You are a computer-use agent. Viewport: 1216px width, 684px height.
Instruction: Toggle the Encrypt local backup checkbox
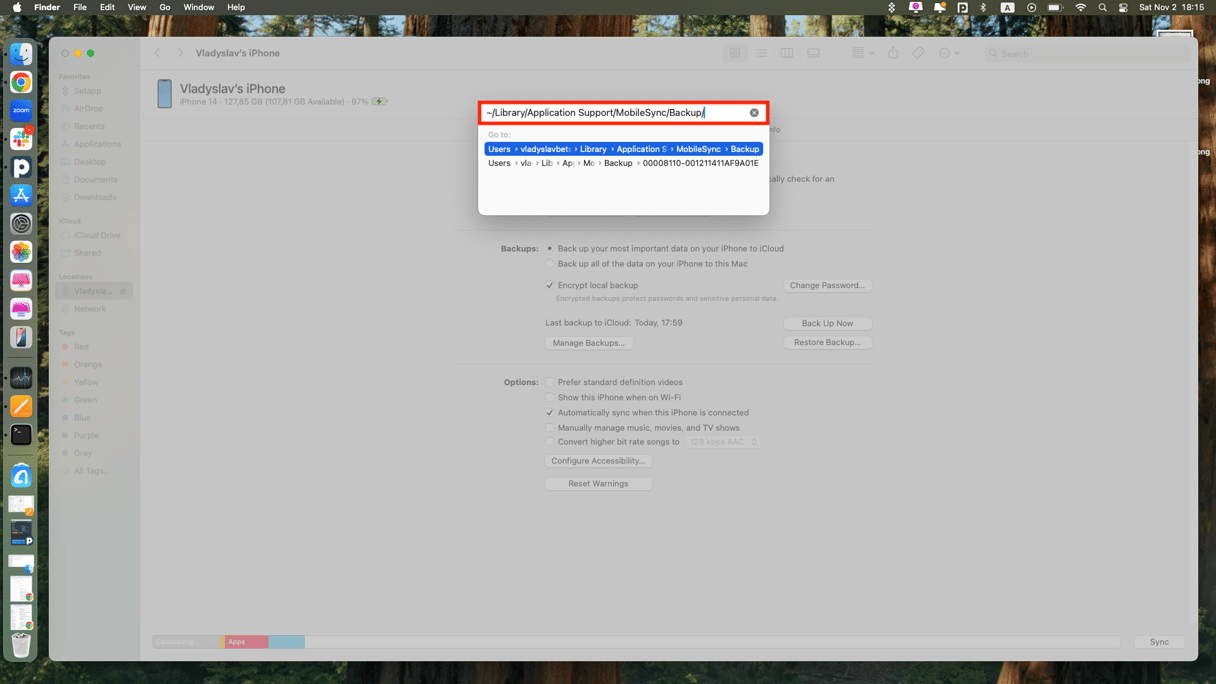coord(550,285)
